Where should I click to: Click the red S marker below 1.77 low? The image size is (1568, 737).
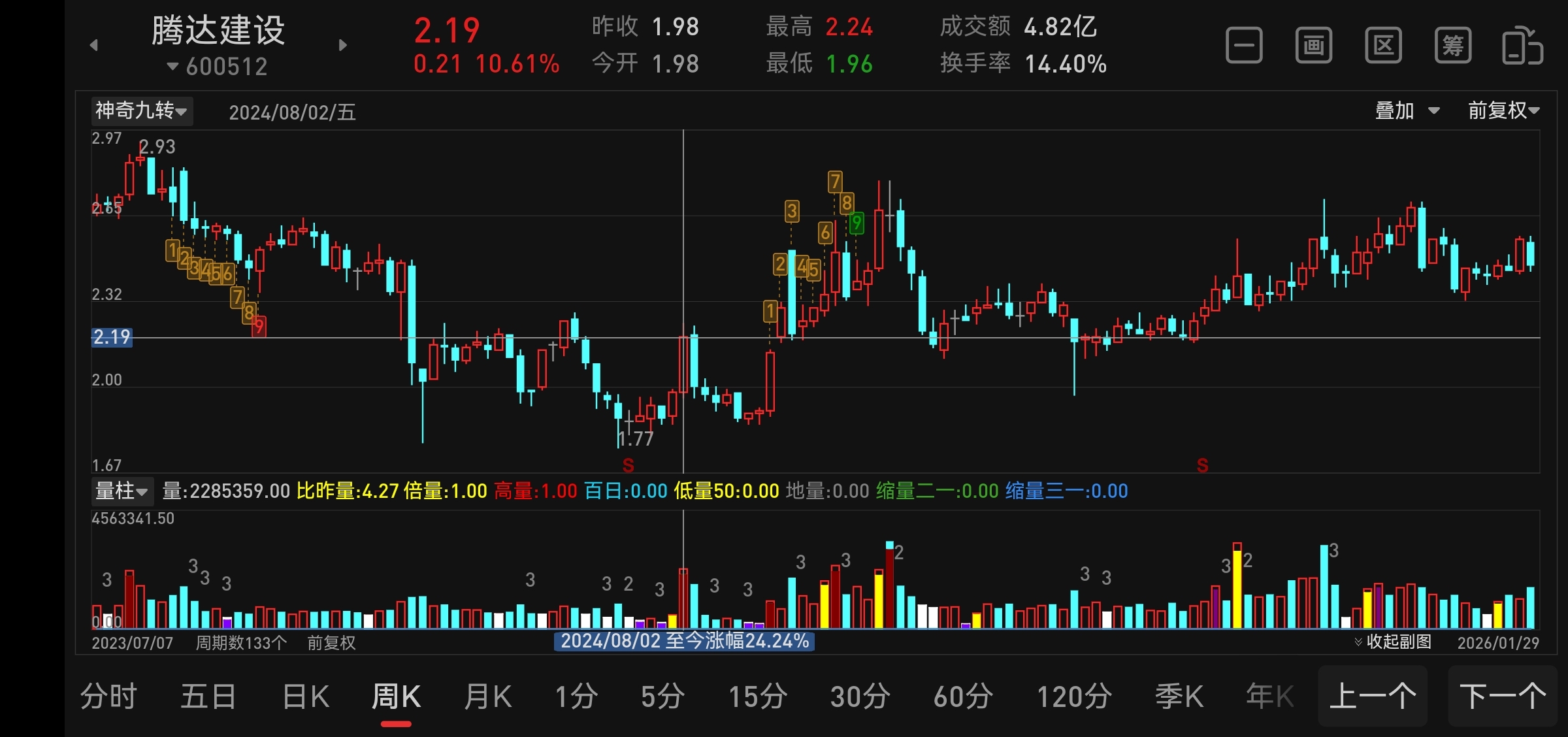[628, 465]
